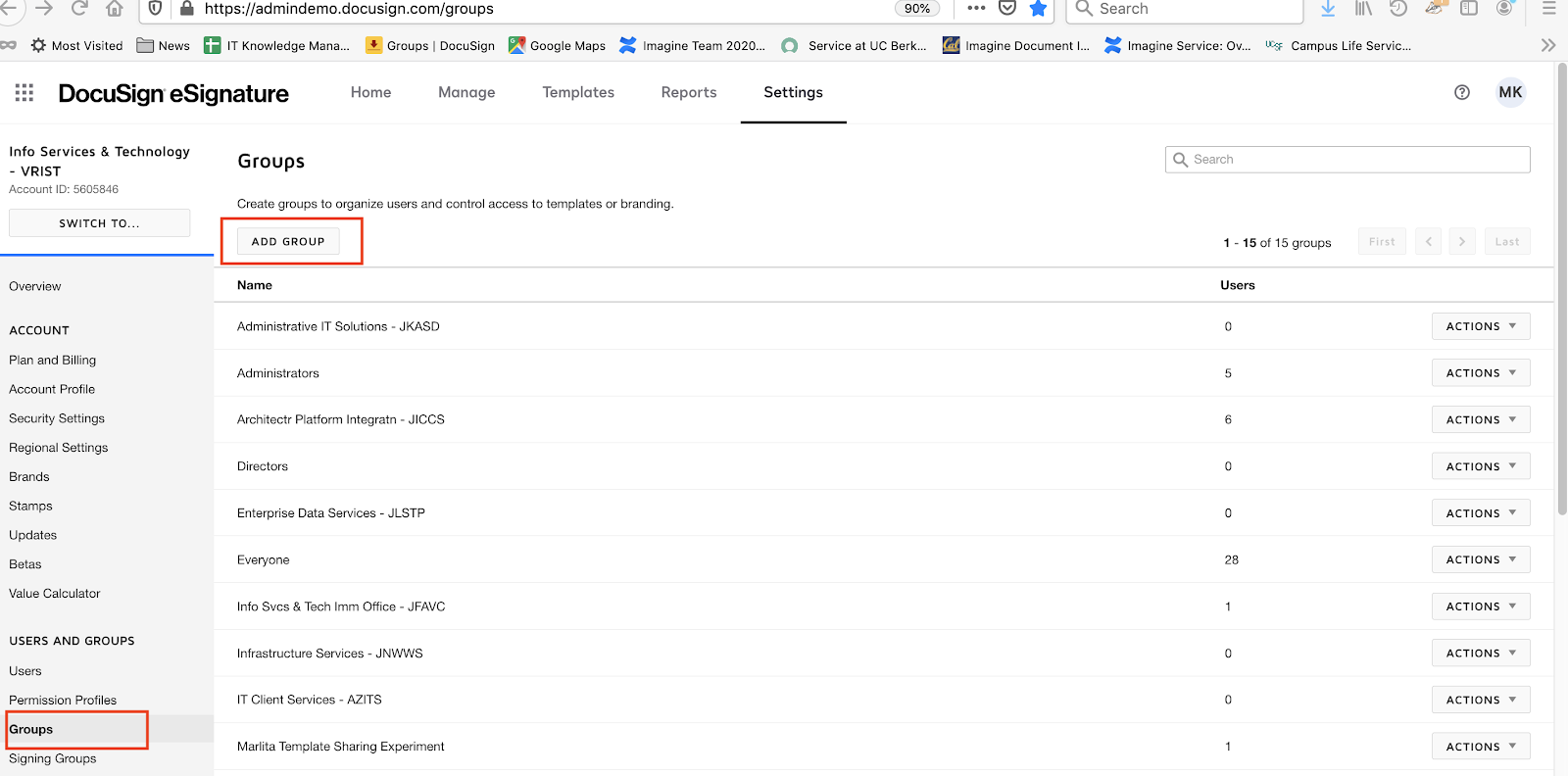Toggle the sidebar icon in browser toolbar
Image resolution: width=1568 pixels, height=776 pixels.
[1469, 9]
